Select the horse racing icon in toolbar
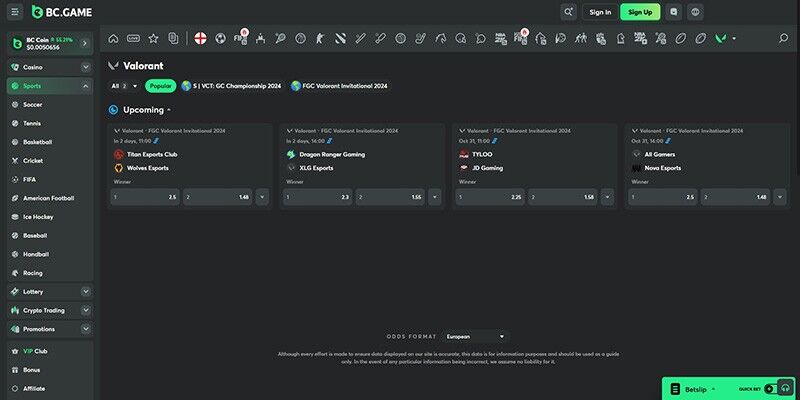Image resolution: width=800 pixels, height=400 pixels. click(x=440, y=38)
